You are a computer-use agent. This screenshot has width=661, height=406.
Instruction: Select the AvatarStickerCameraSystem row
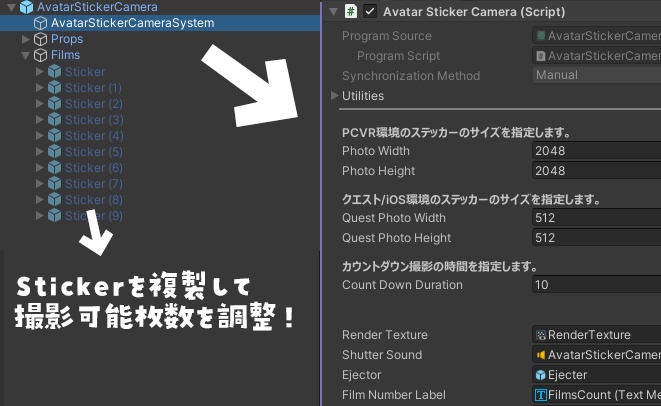[160, 23]
